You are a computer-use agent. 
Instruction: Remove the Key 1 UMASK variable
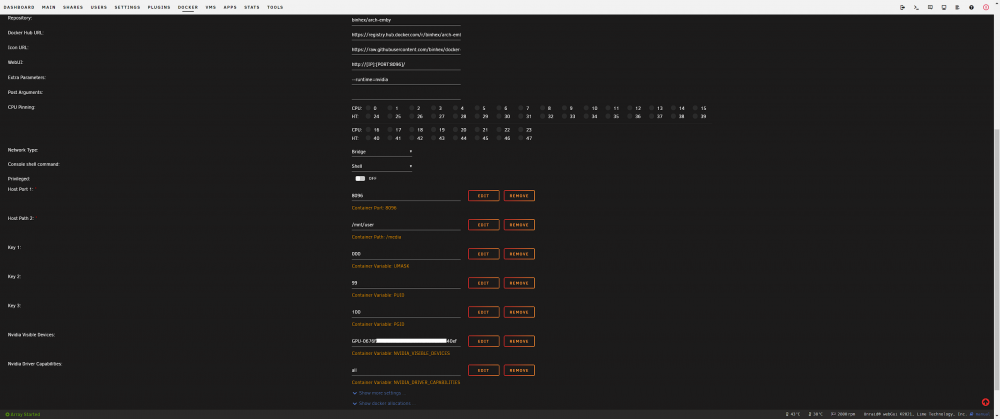click(x=519, y=254)
